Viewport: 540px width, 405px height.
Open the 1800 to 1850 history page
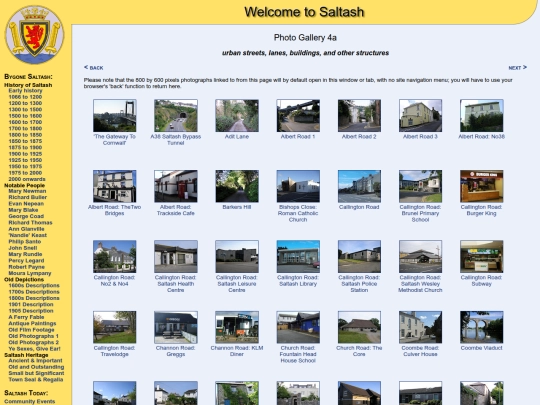[x=25, y=135]
